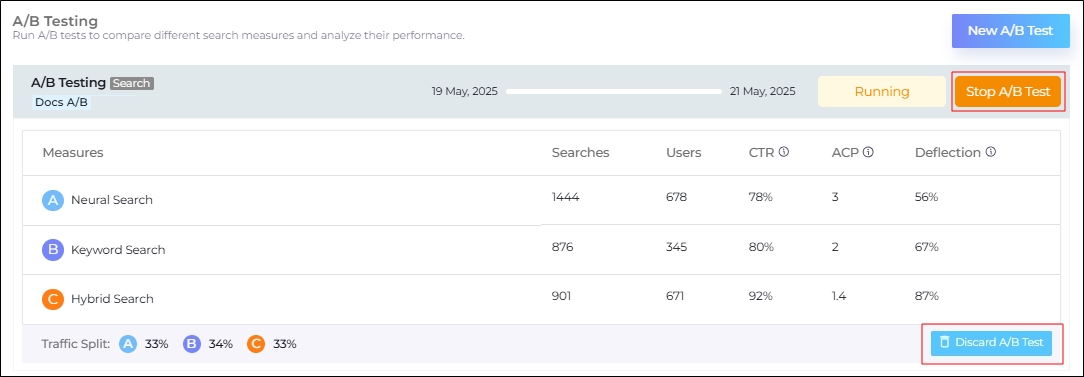
Task: Click Traffic Split C circle icon
Action: point(256,344)
